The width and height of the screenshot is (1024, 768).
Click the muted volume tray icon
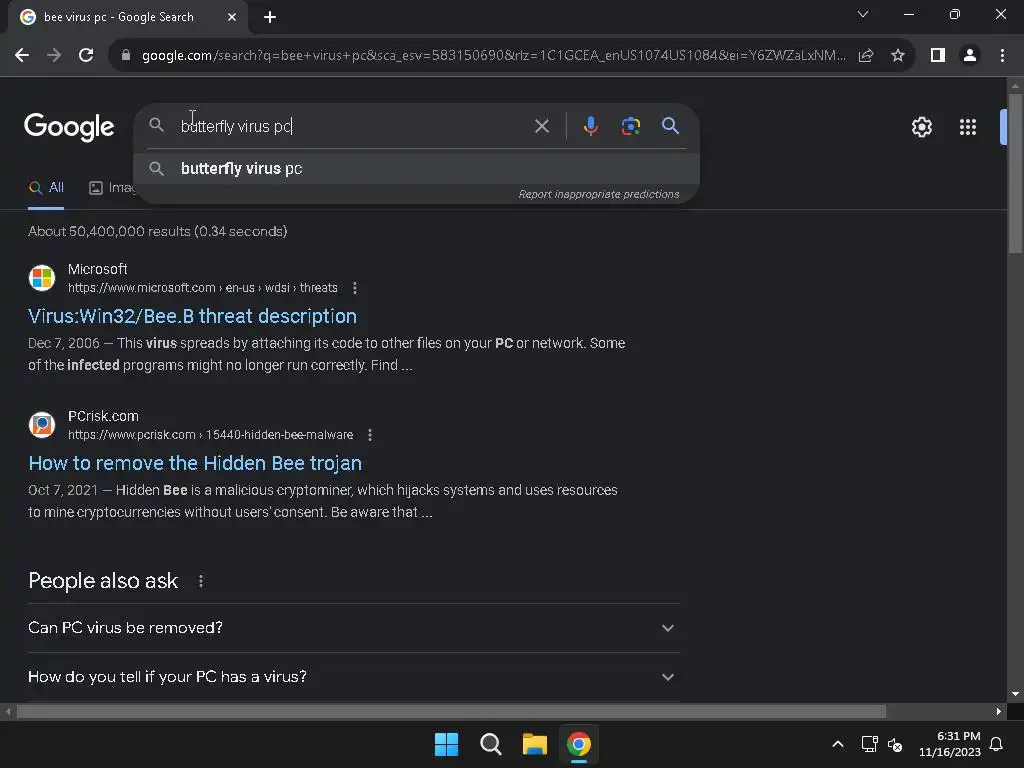point(895,744)
